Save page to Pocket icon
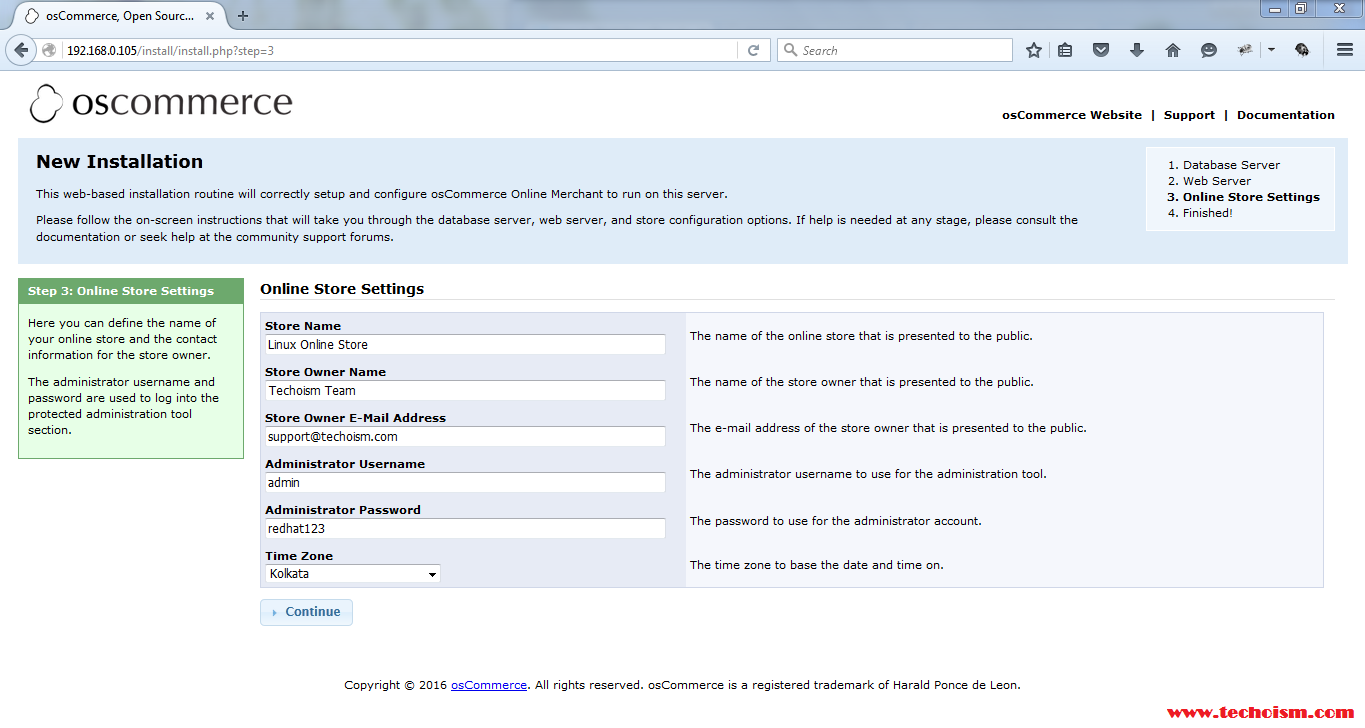The height and width of the screenshot is (728, 1365). point(1101,50)
